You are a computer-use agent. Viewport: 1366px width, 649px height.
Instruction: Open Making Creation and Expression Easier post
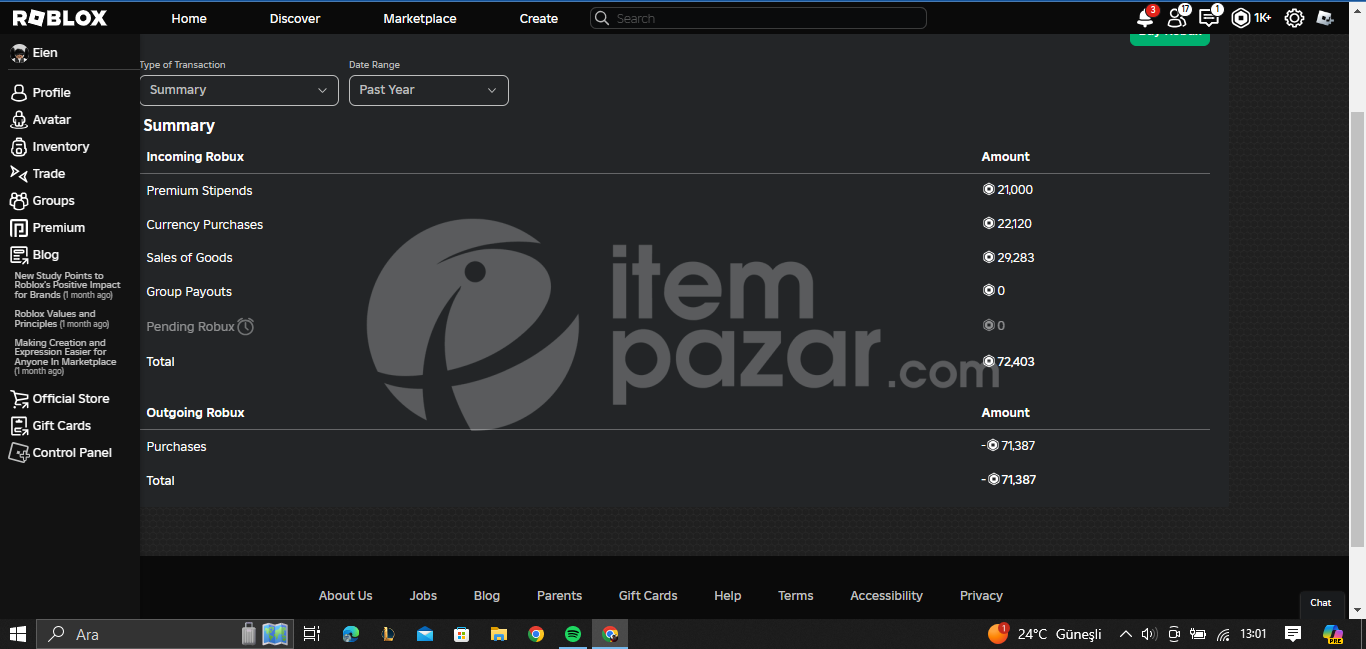pos(65,357)
